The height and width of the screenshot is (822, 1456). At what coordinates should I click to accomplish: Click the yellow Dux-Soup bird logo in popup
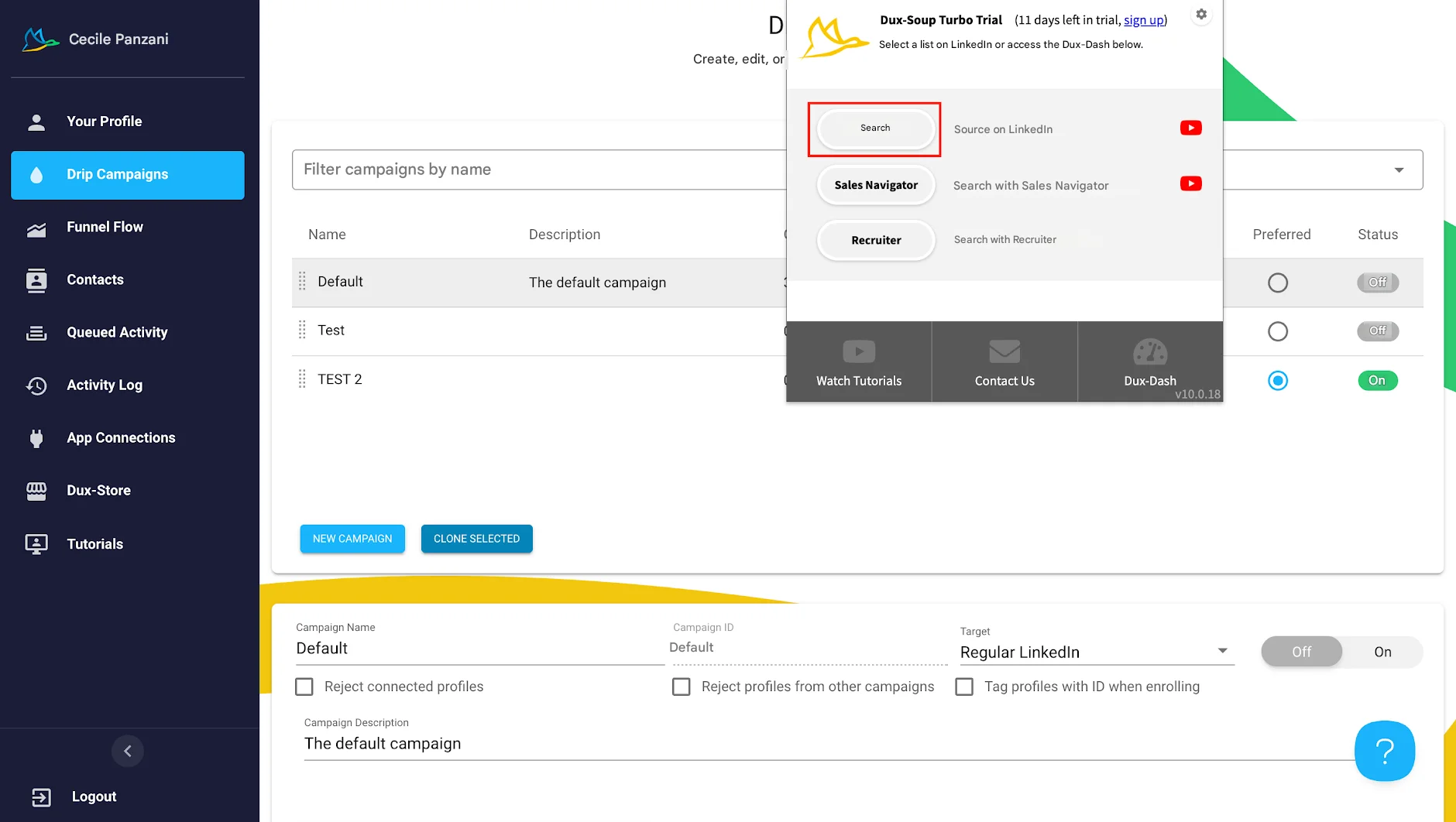coord(833,38)
